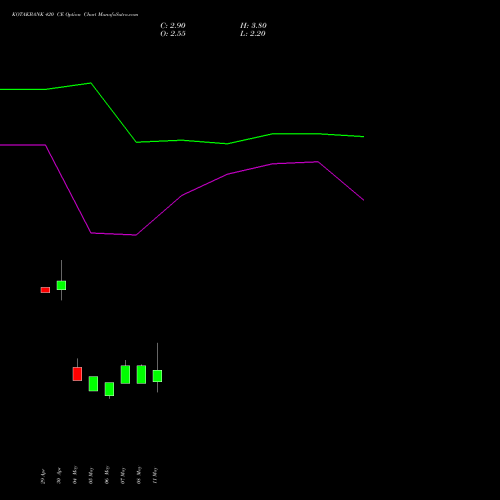
Task: Click the red candle for 04 May
Action: [x=77, y=374]
